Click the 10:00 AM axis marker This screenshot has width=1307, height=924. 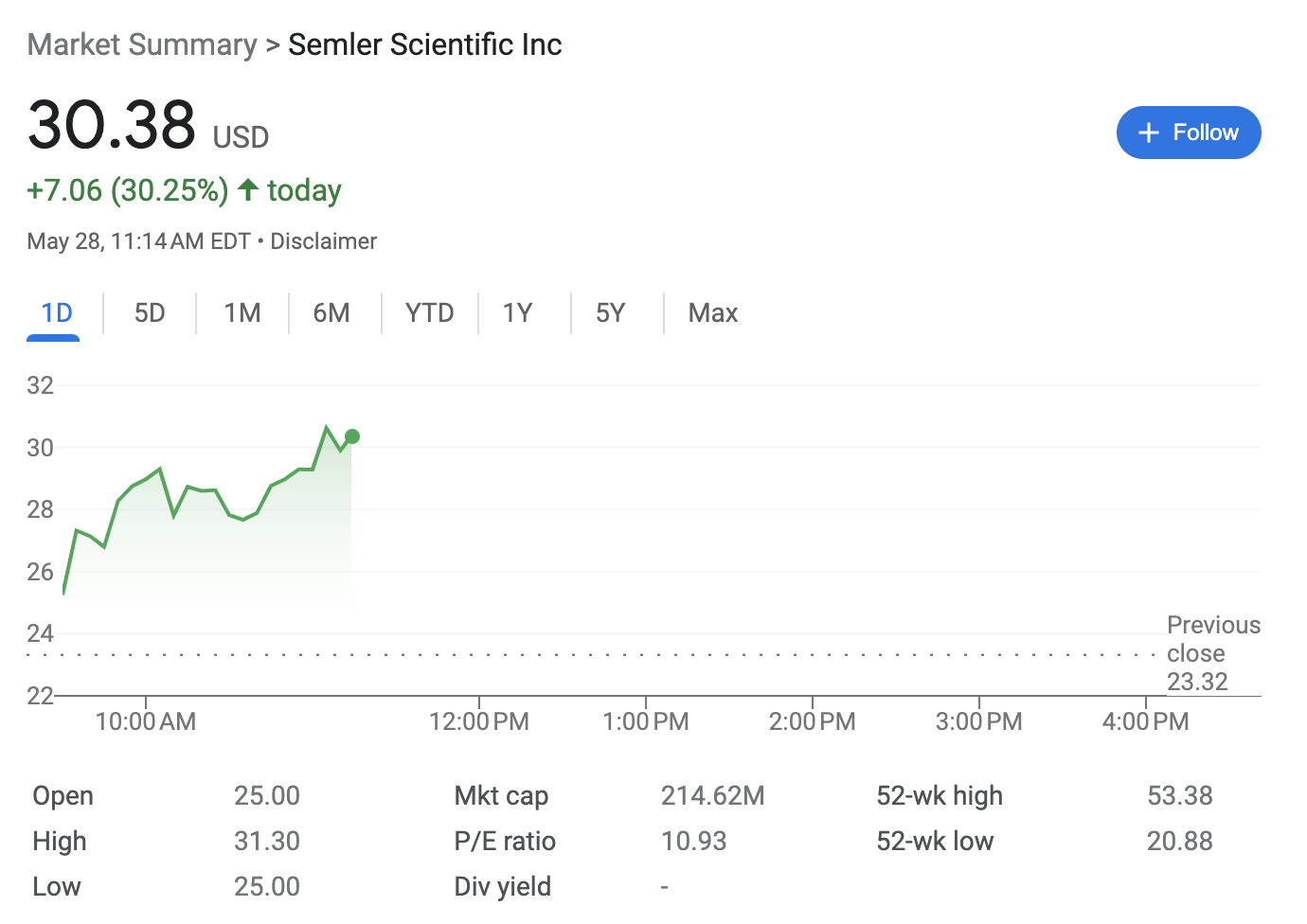point(146,721)
